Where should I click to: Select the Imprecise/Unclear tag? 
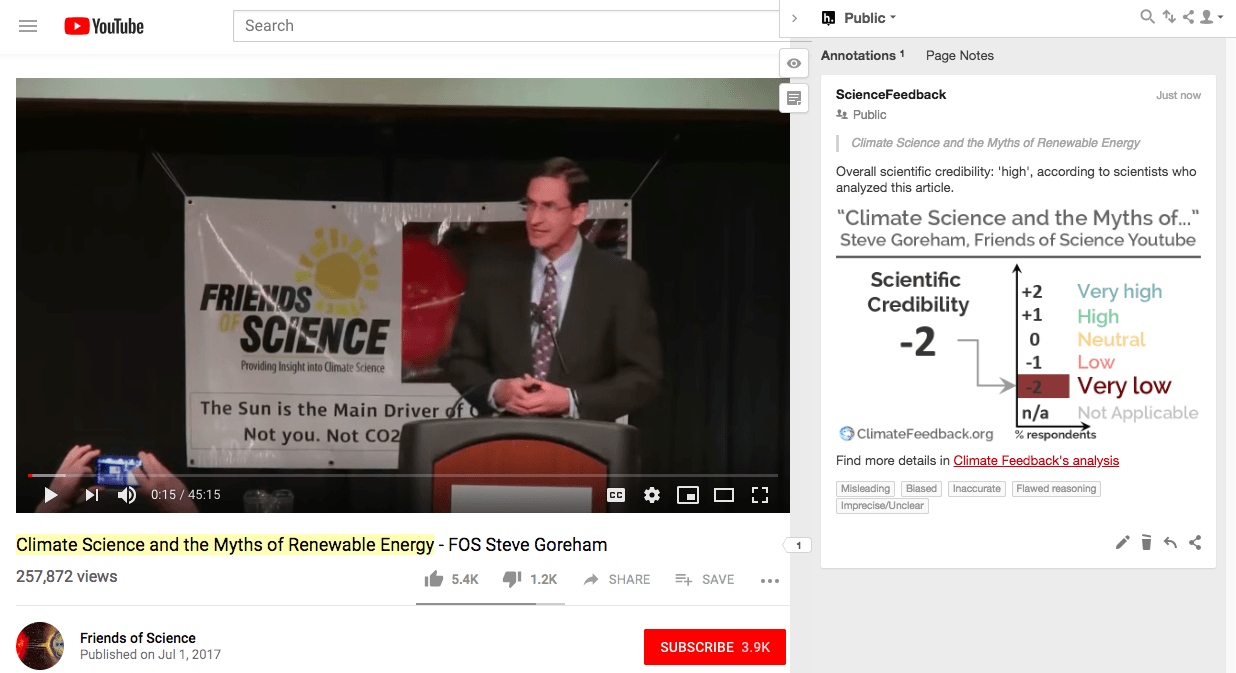tap(883, 506)
